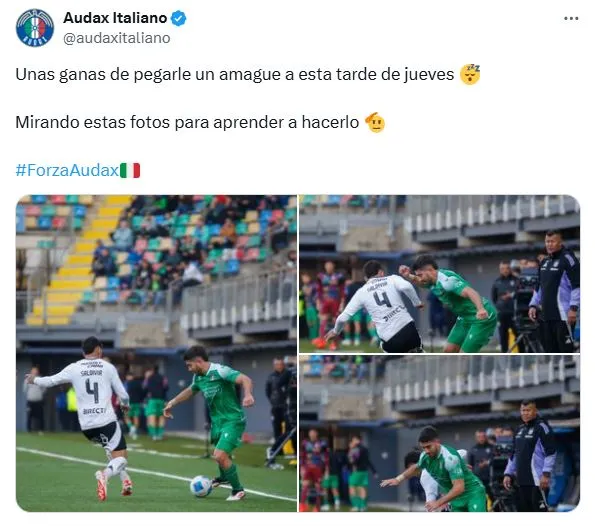
Task: Click the line "Mirando estas fotos para aprender"
Action: click(187, 123)
